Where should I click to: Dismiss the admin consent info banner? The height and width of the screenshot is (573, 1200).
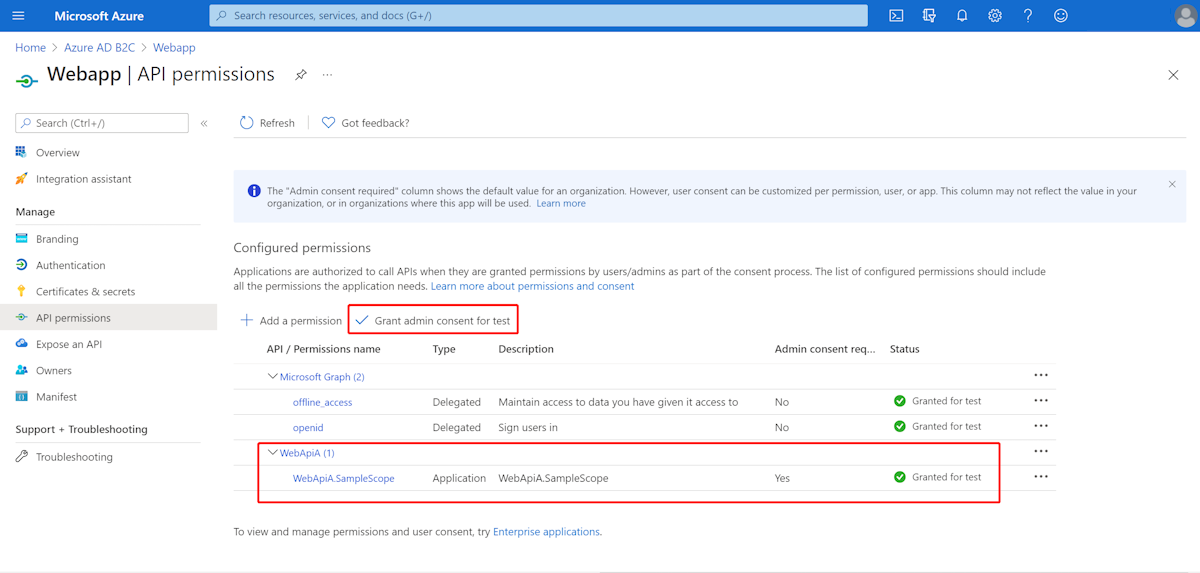point(1172,184)
